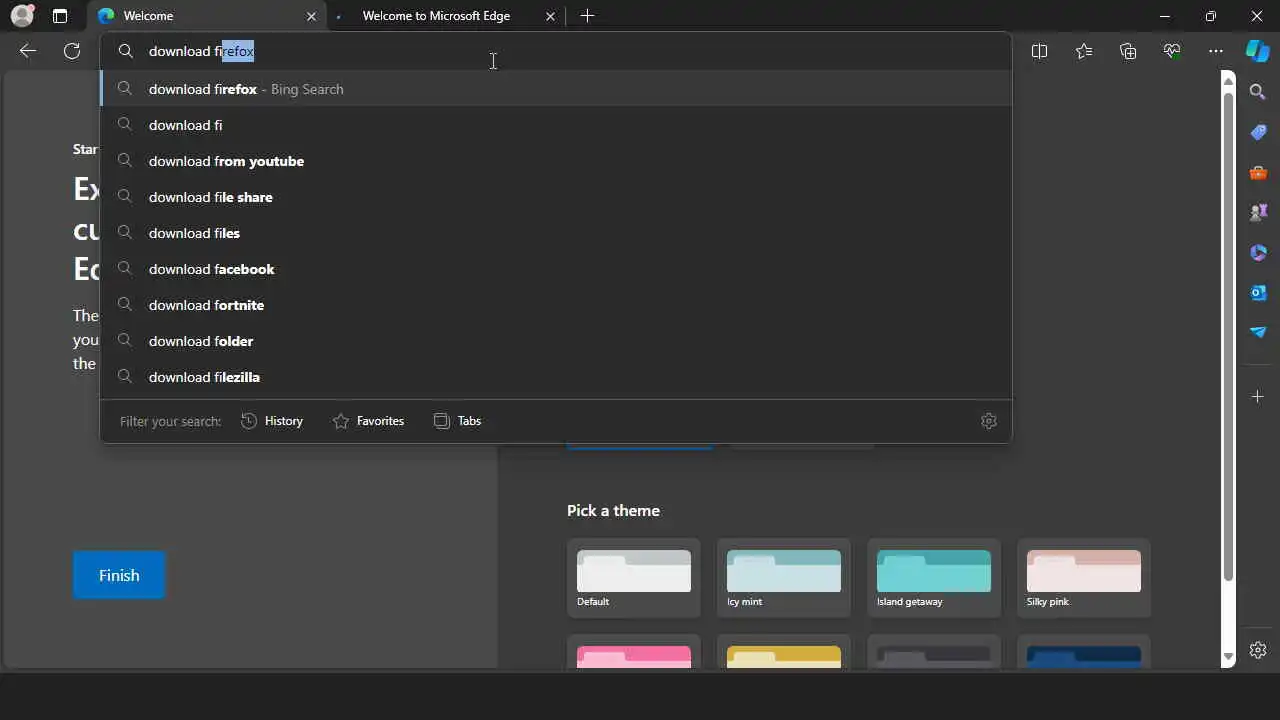Open the Collections toolbar icon
Viewport: 1280px width, 720px height.
click(x=1128, y=51)
